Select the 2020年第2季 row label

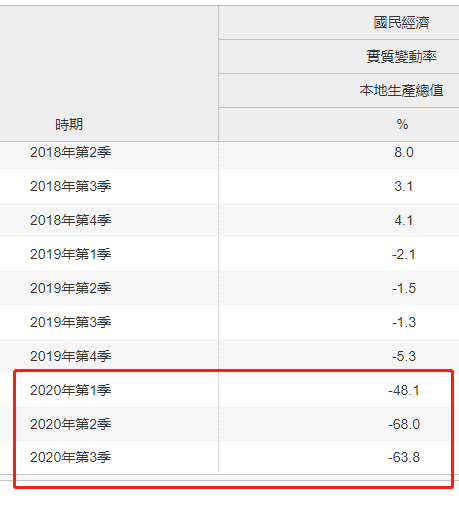pyautogui.click(x=71, y=424)
